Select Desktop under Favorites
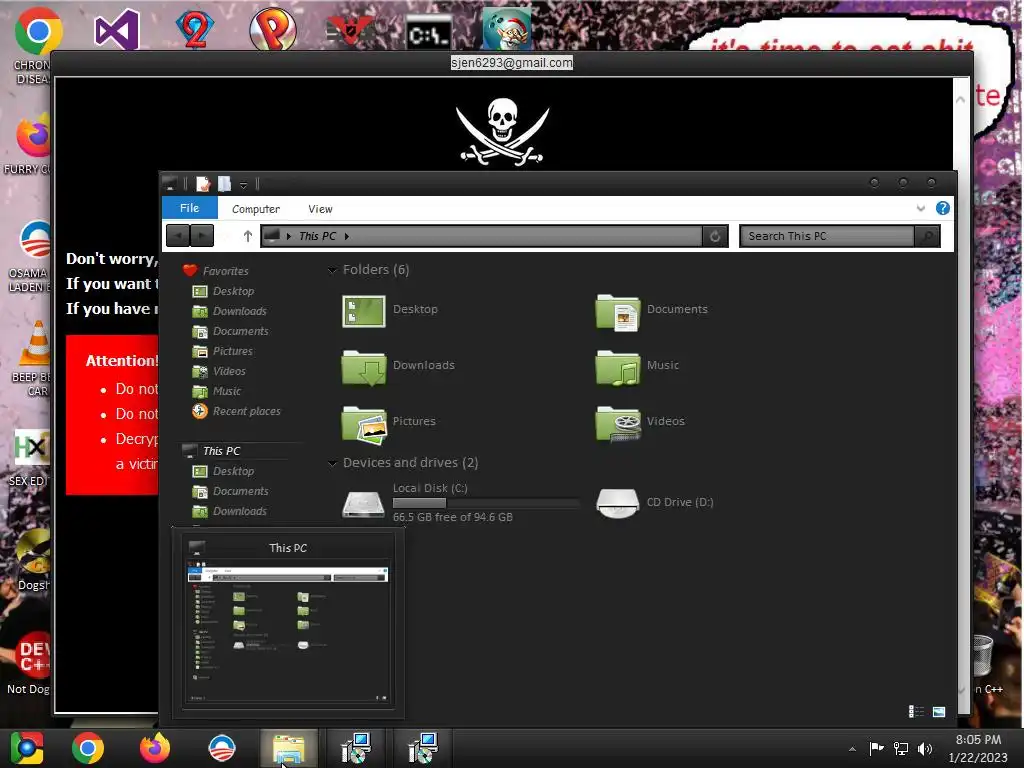1024x768 pixels. 223,291
